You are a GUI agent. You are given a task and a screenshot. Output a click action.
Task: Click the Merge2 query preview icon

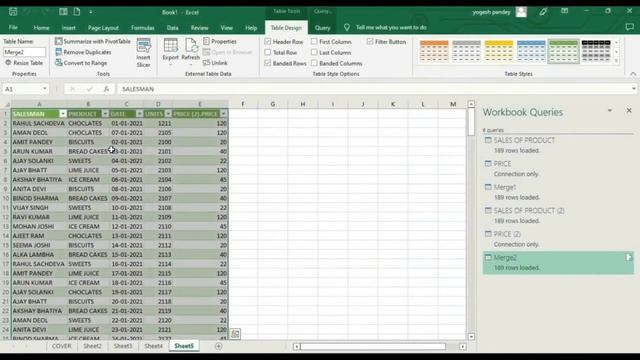tap(628, 257)
